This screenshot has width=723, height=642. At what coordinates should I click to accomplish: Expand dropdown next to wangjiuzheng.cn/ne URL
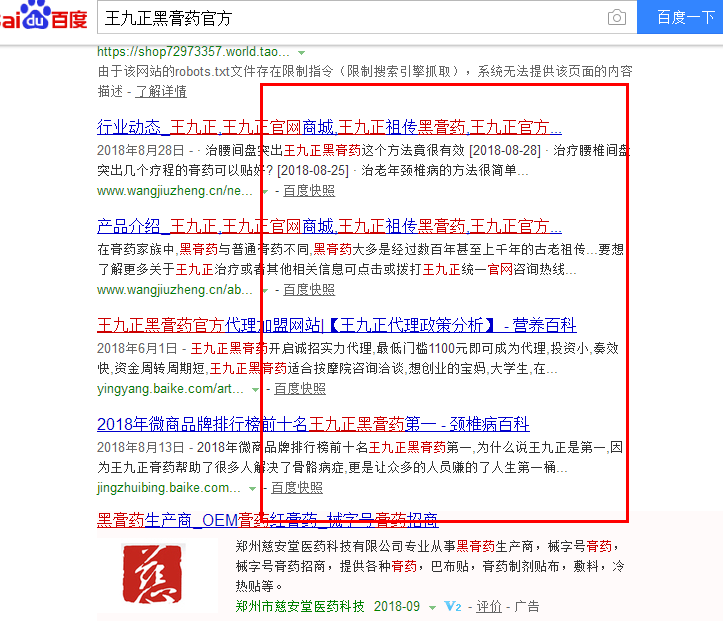click(265, 191)
